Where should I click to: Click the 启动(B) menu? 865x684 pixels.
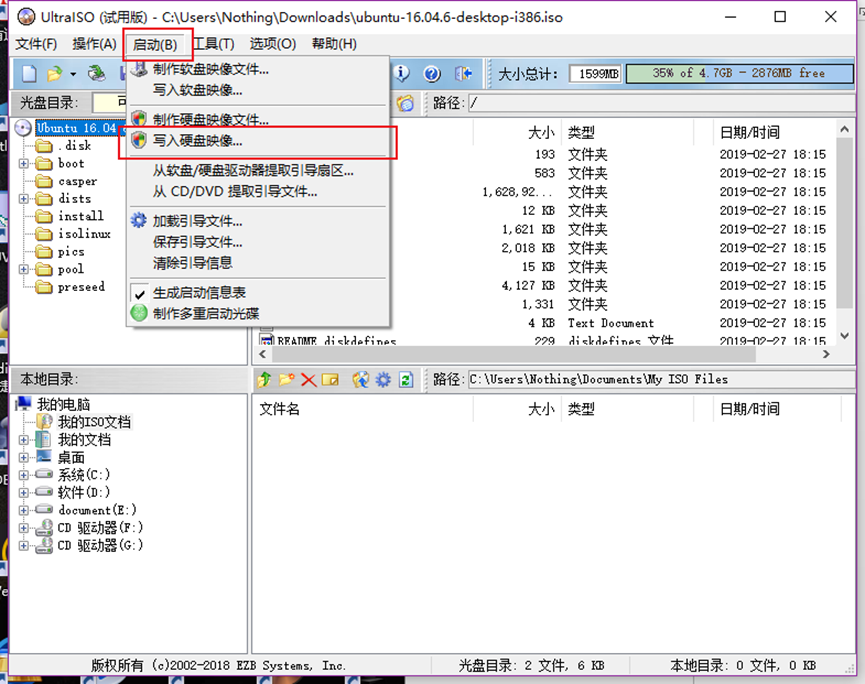(155, 45)
